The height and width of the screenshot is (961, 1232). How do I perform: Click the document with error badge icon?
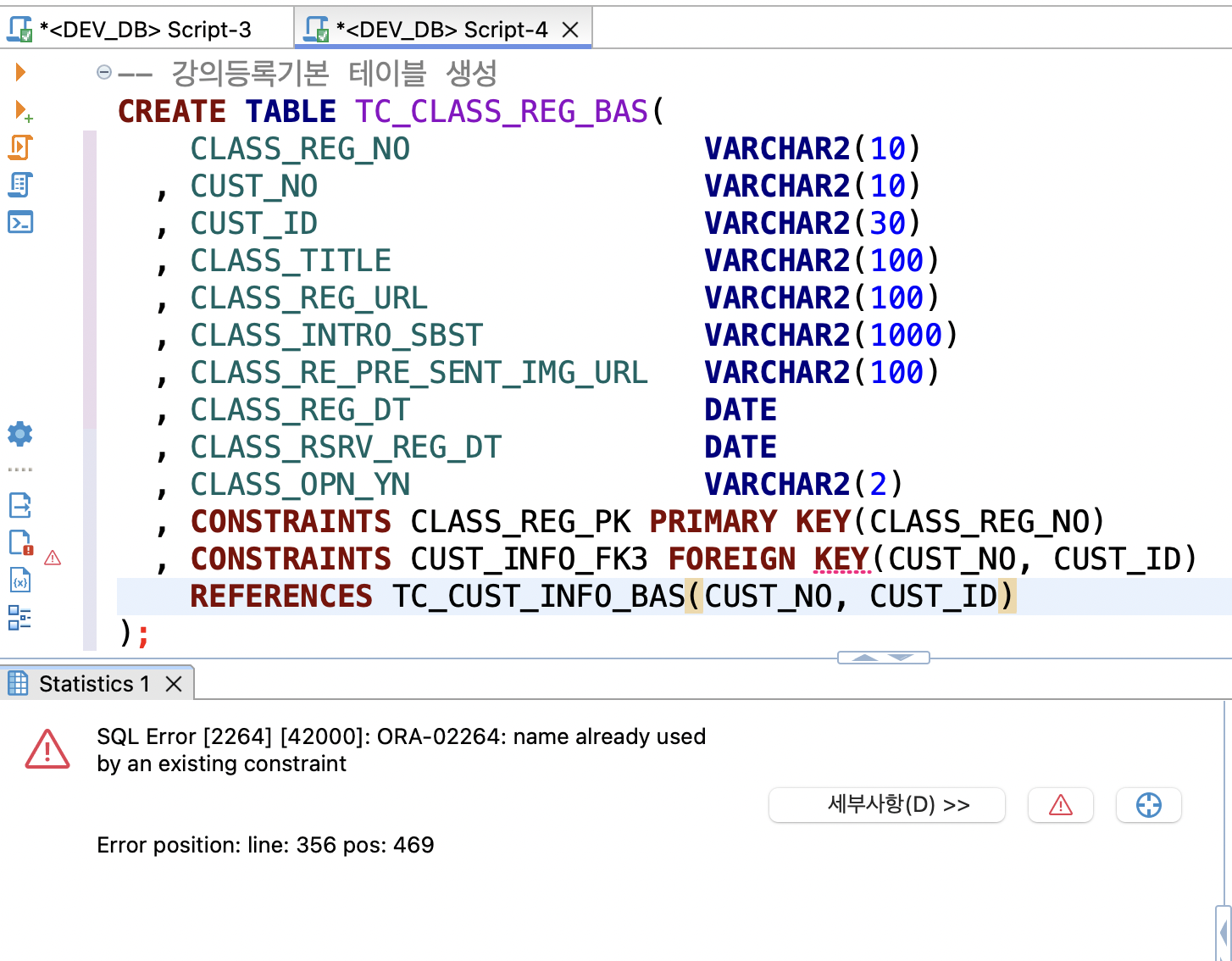pyautogui.click(x=20, y=543)
